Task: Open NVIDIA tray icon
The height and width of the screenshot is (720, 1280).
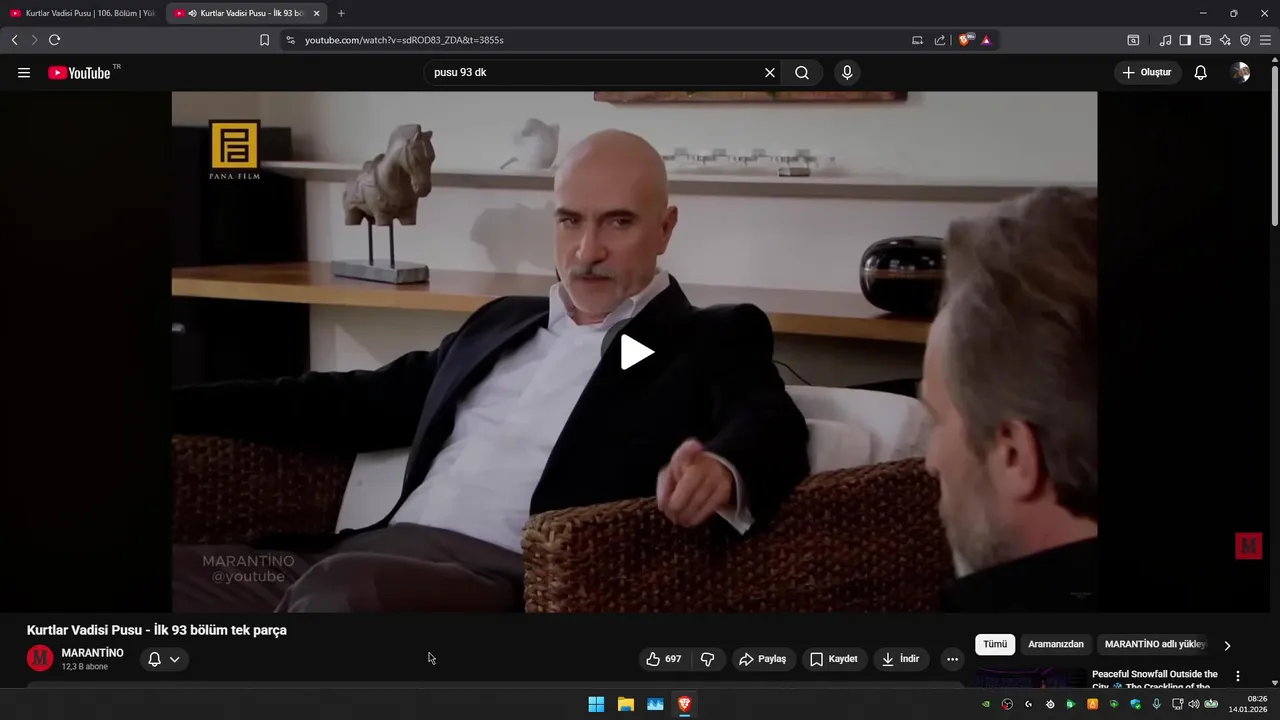Action: tap(986, 704)
